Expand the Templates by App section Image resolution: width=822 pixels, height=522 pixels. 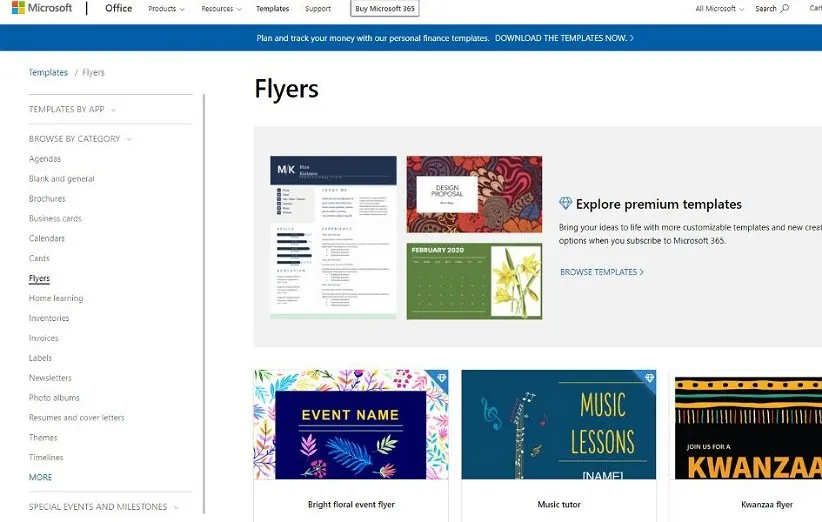pyautogui.click(x=72, y=109)
